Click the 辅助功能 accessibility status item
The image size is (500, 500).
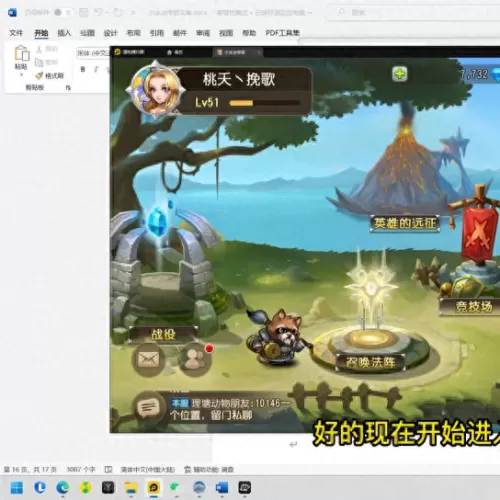(x=209, y=470)
